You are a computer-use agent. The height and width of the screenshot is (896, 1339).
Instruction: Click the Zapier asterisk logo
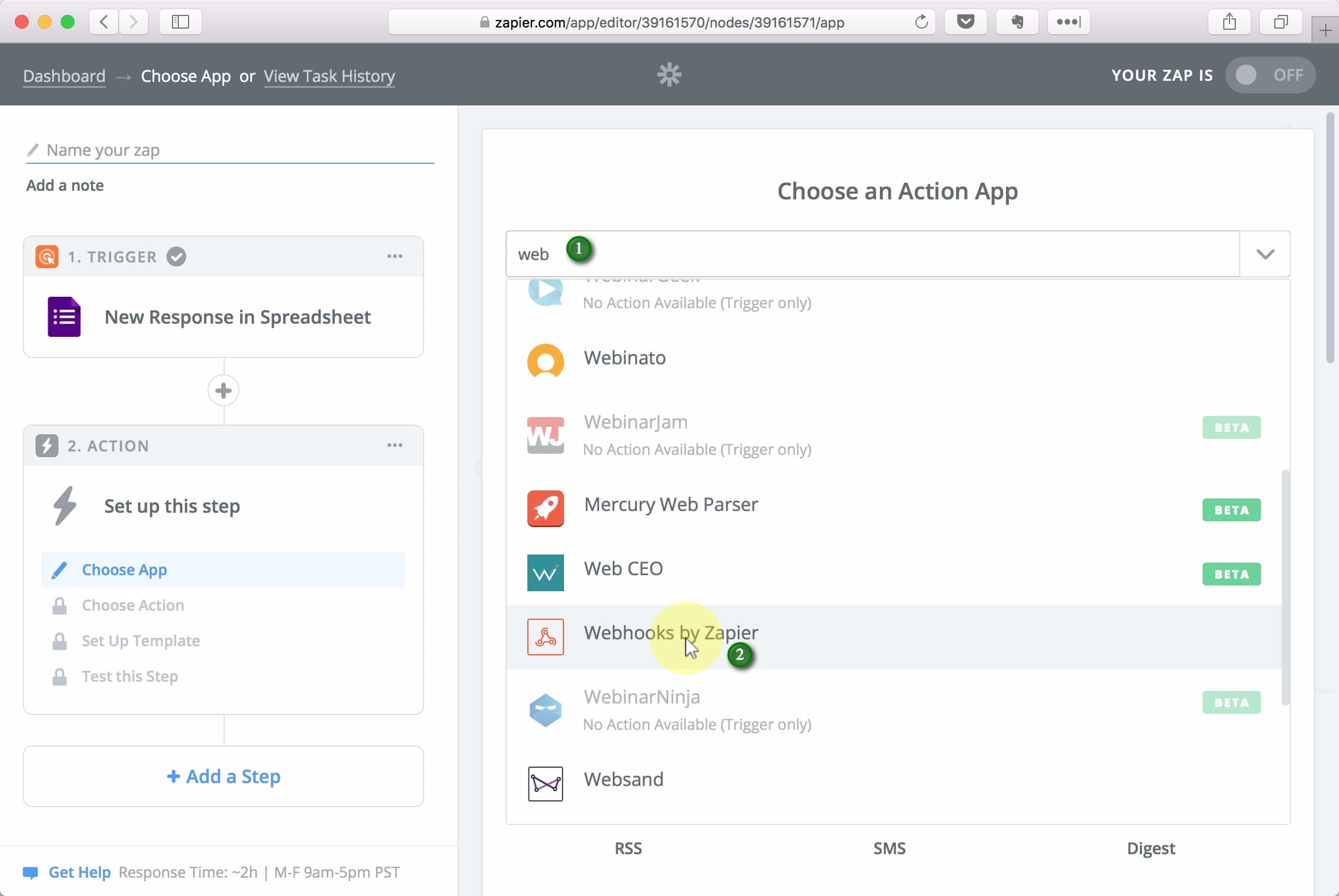pos(669,74)
